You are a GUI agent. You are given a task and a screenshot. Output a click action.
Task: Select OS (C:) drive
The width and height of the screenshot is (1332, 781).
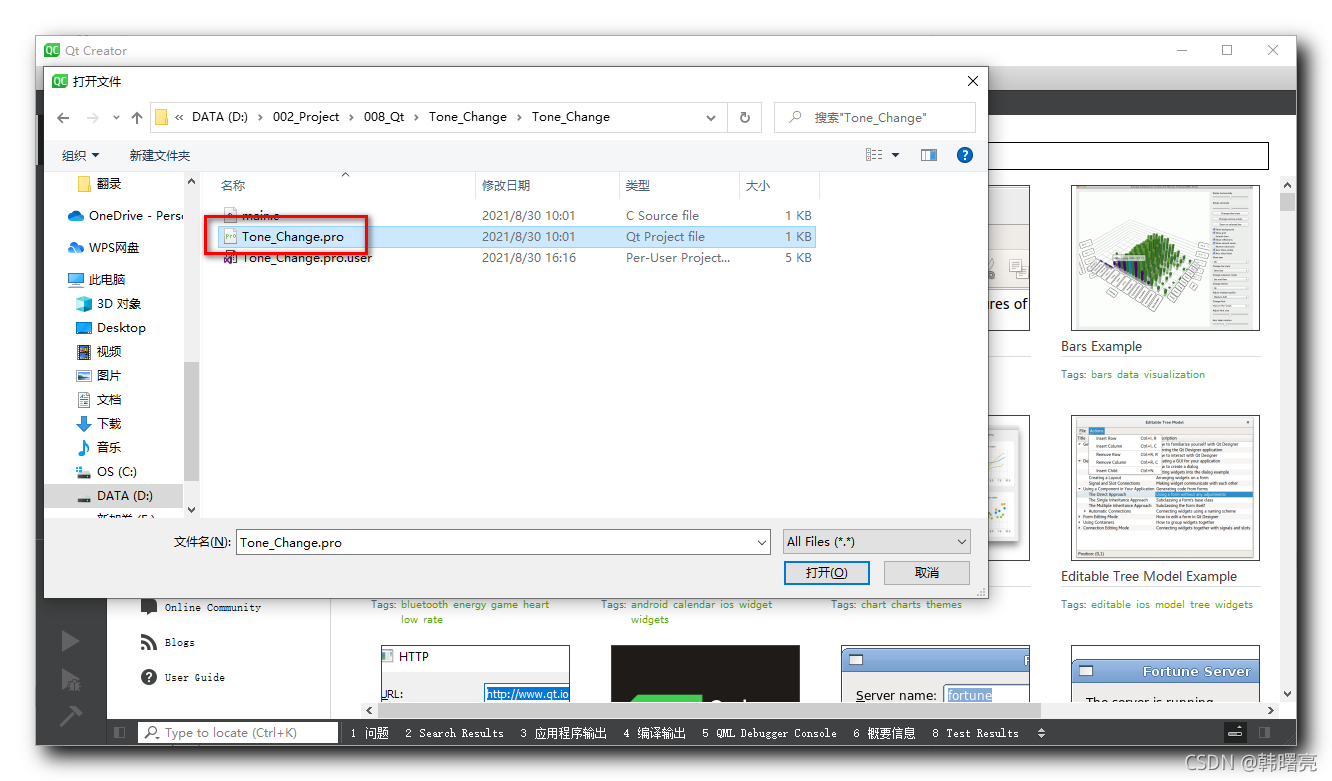pos(107,471)
